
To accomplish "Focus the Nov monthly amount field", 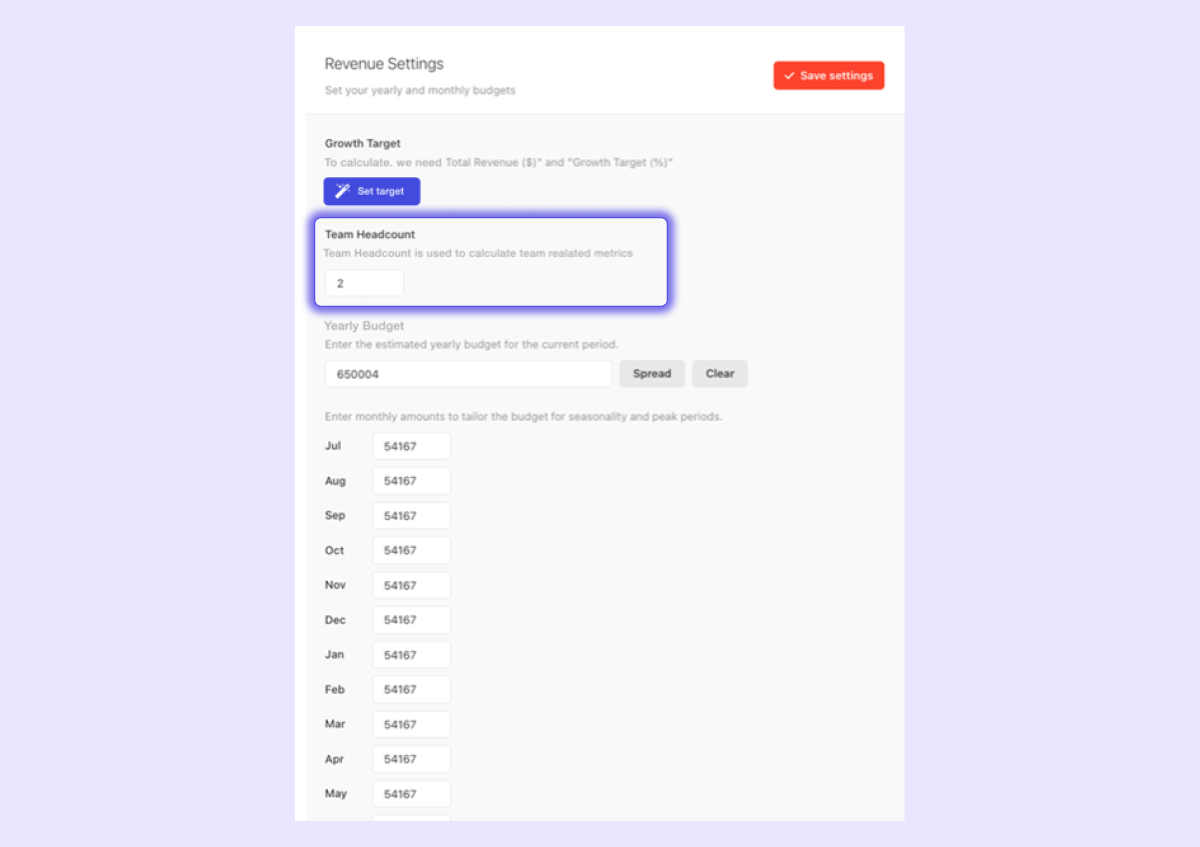I will tap(411, 585).
